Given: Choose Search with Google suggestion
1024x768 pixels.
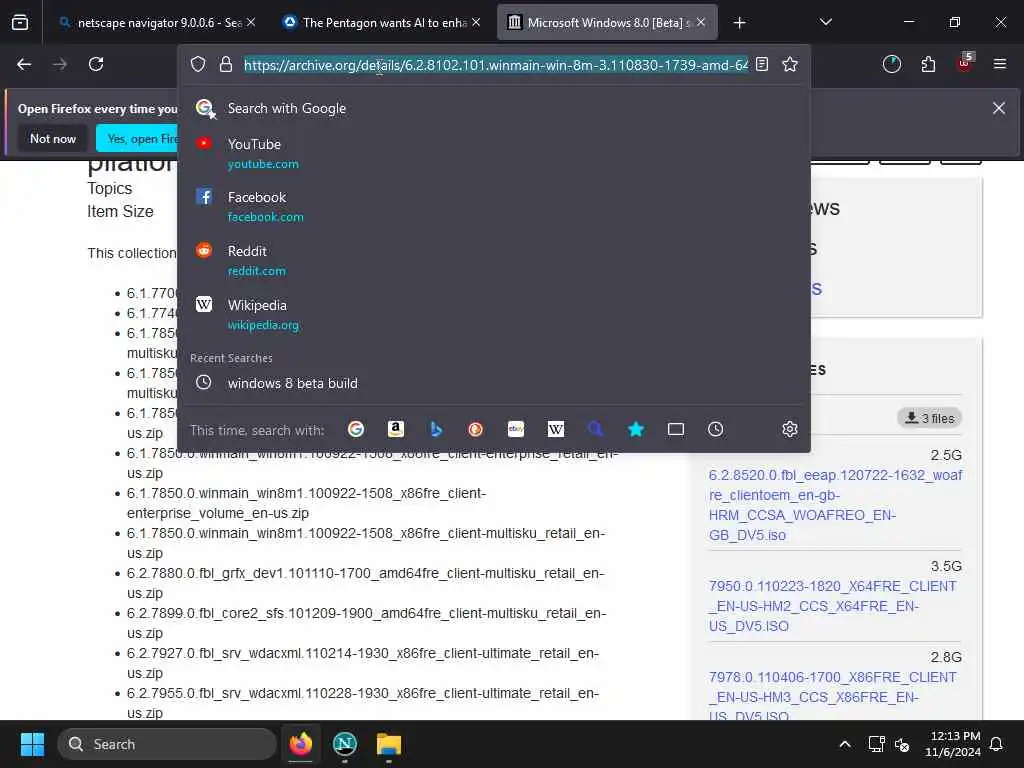Looking at the screenshot, I should [x=494, y=108].
